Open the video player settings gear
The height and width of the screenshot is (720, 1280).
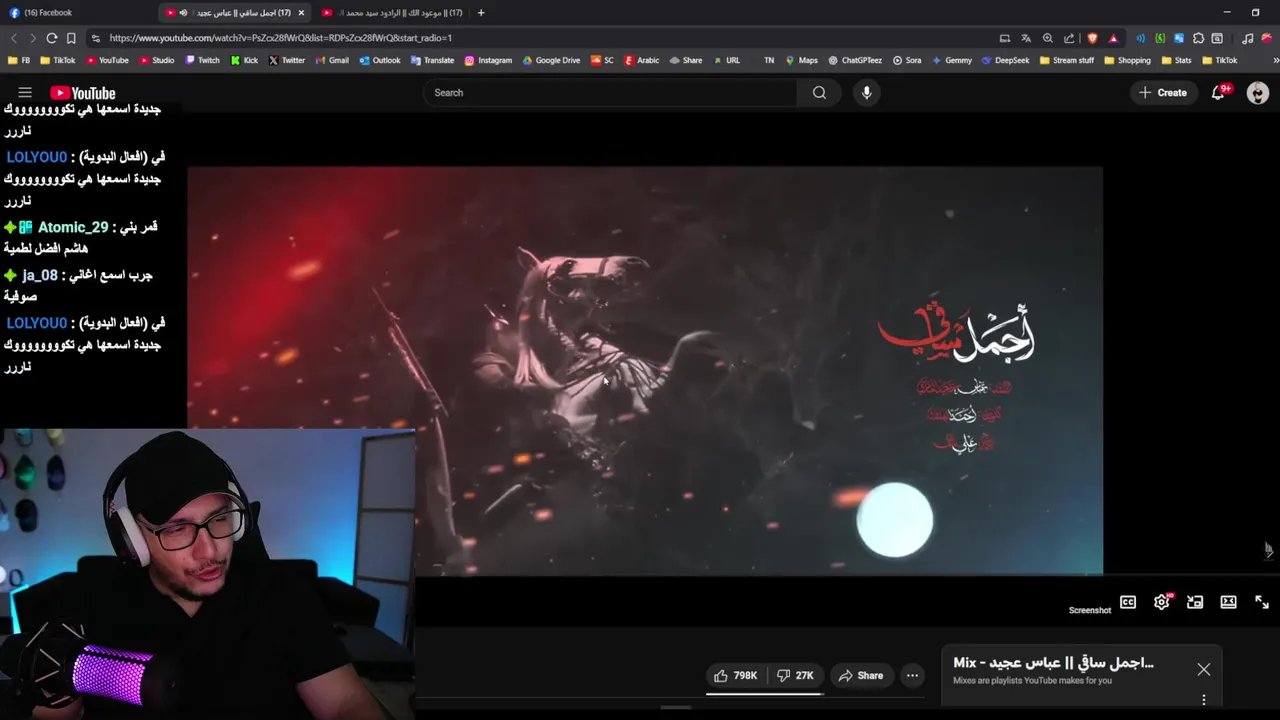[1161, 602]
